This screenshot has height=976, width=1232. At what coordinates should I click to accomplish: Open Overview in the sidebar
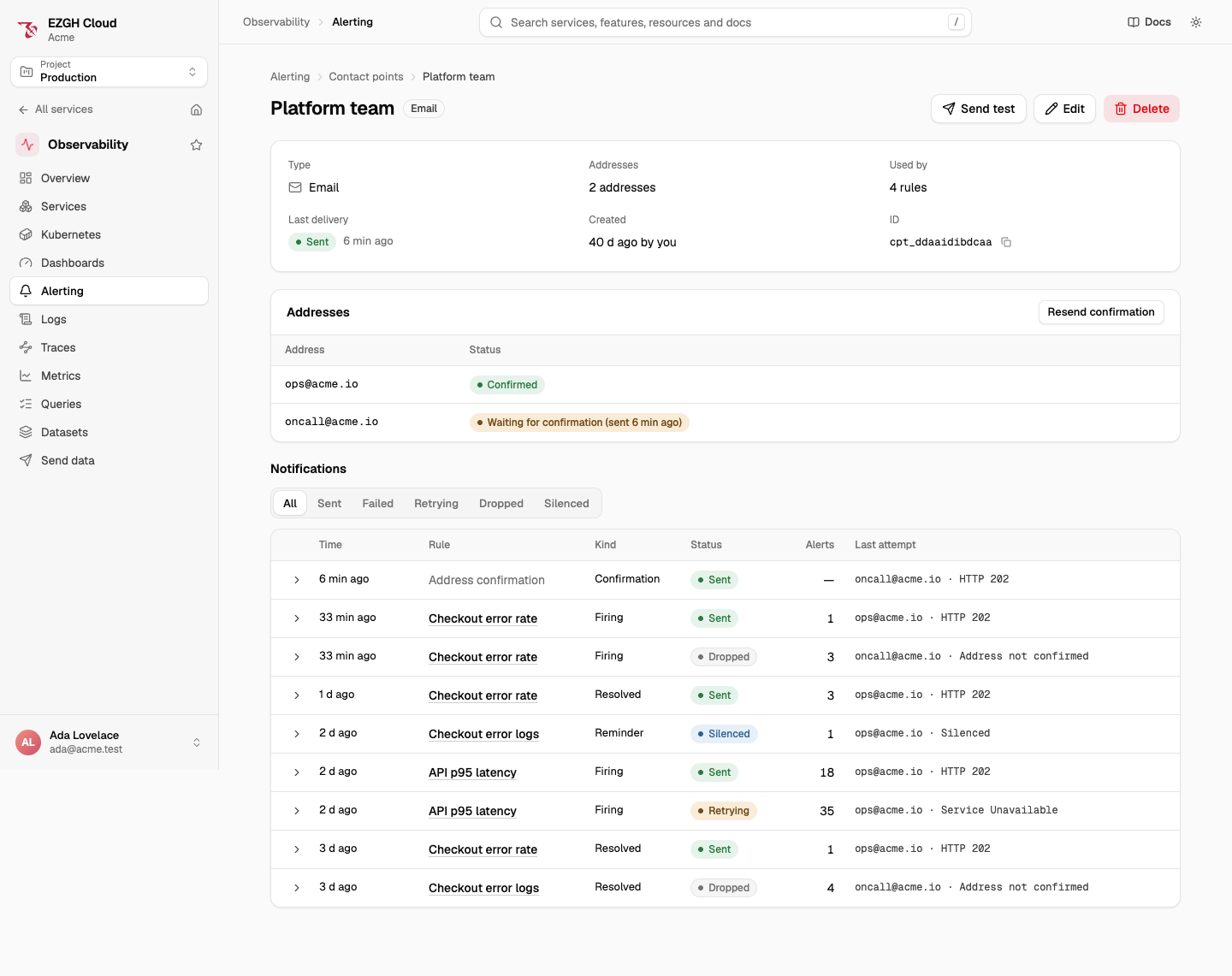tap(109, 178)
